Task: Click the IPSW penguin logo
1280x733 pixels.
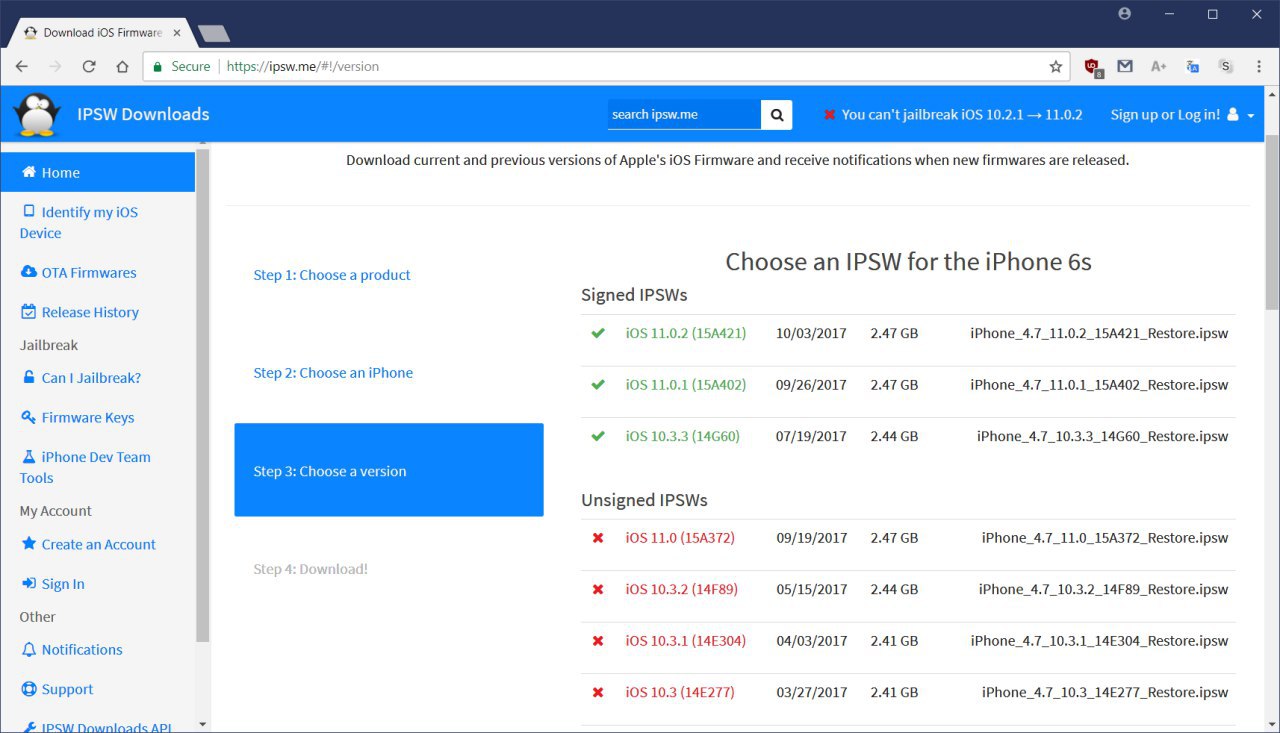Action: coord(38,114)
